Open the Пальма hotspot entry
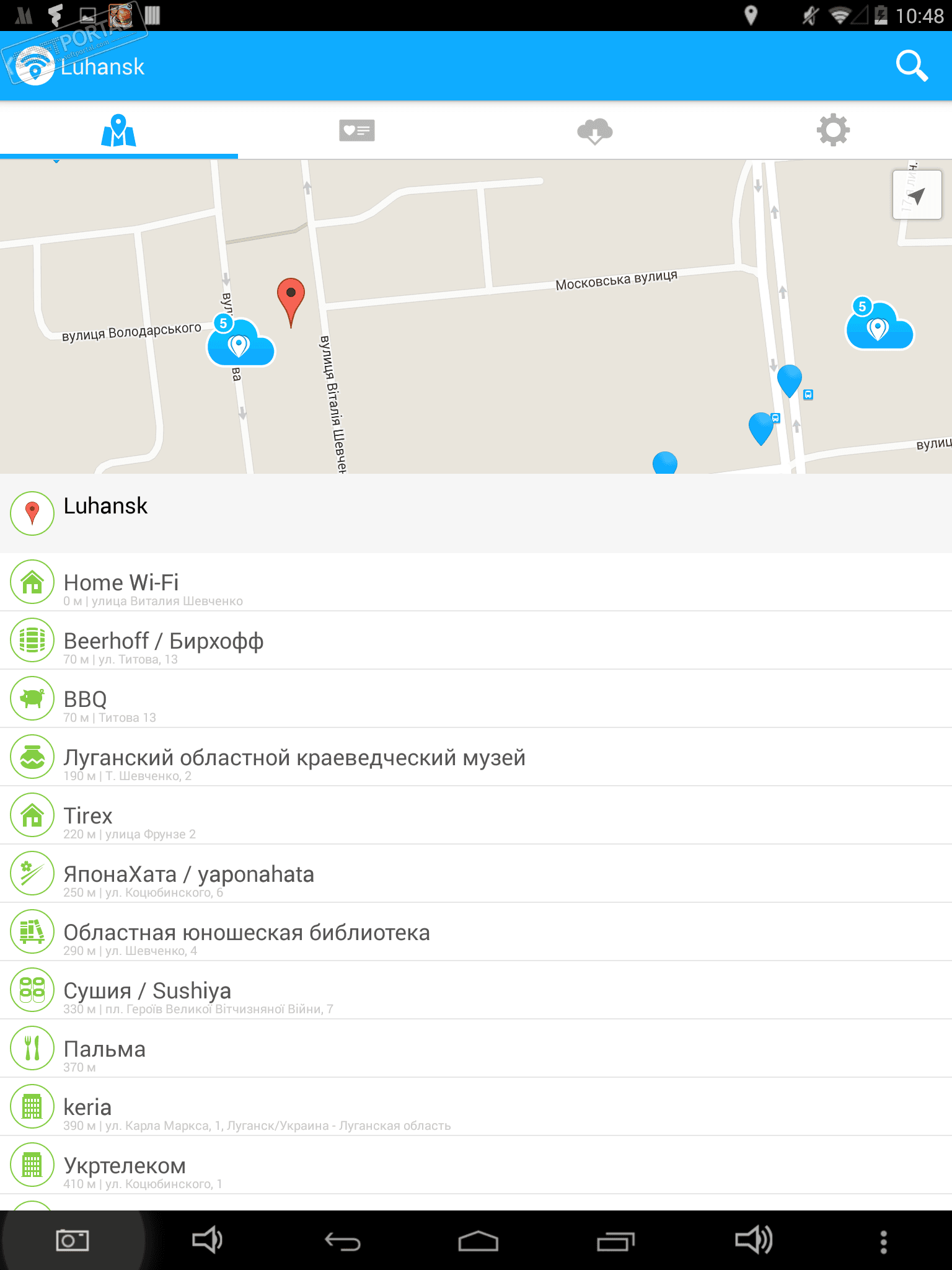Viewport: 952px width, 1270px height. coord(476,1049)
